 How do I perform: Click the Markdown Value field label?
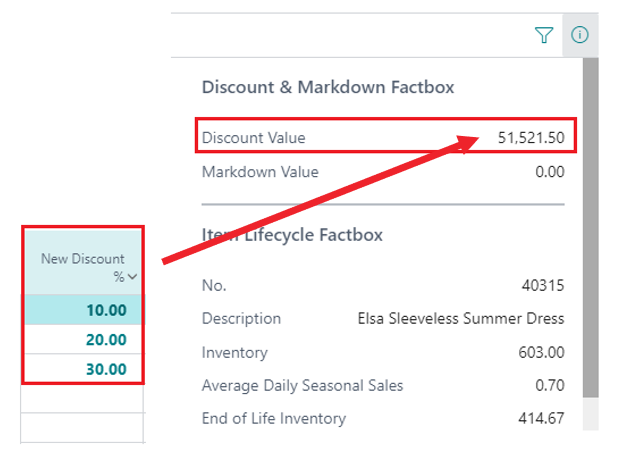pyautogui.click(x=260, y=172)
